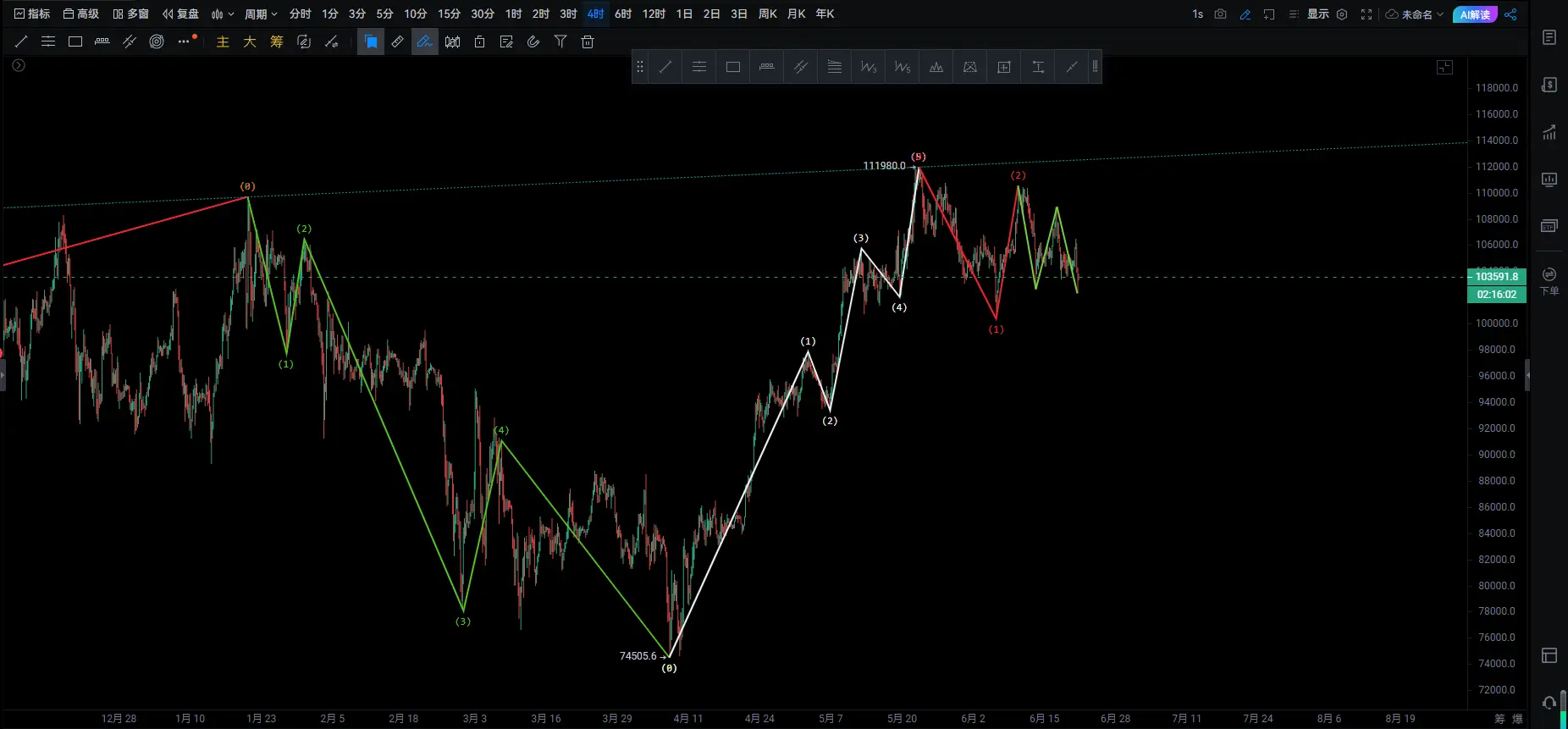Click the candlestick compare tool icon
Image resolution: width=1568 pixels, height=729 pixels.
click(x=452, y=41)
